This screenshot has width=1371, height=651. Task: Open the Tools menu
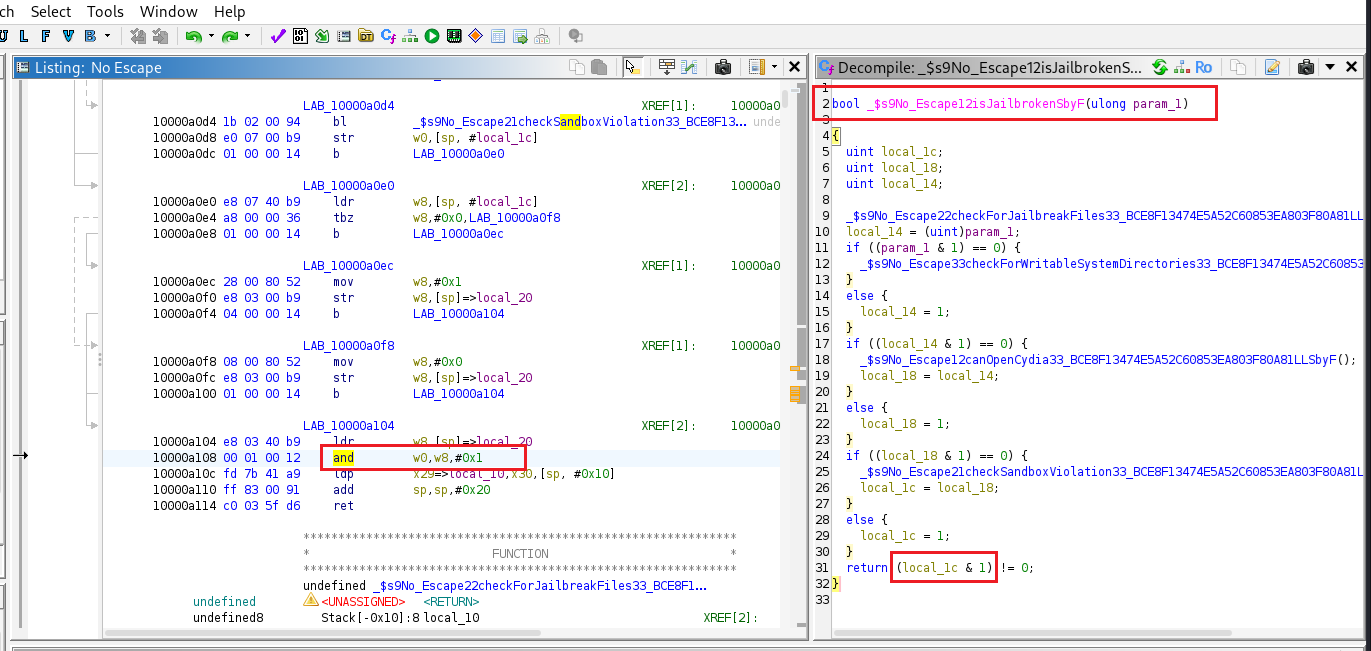[x=105, y=12]
